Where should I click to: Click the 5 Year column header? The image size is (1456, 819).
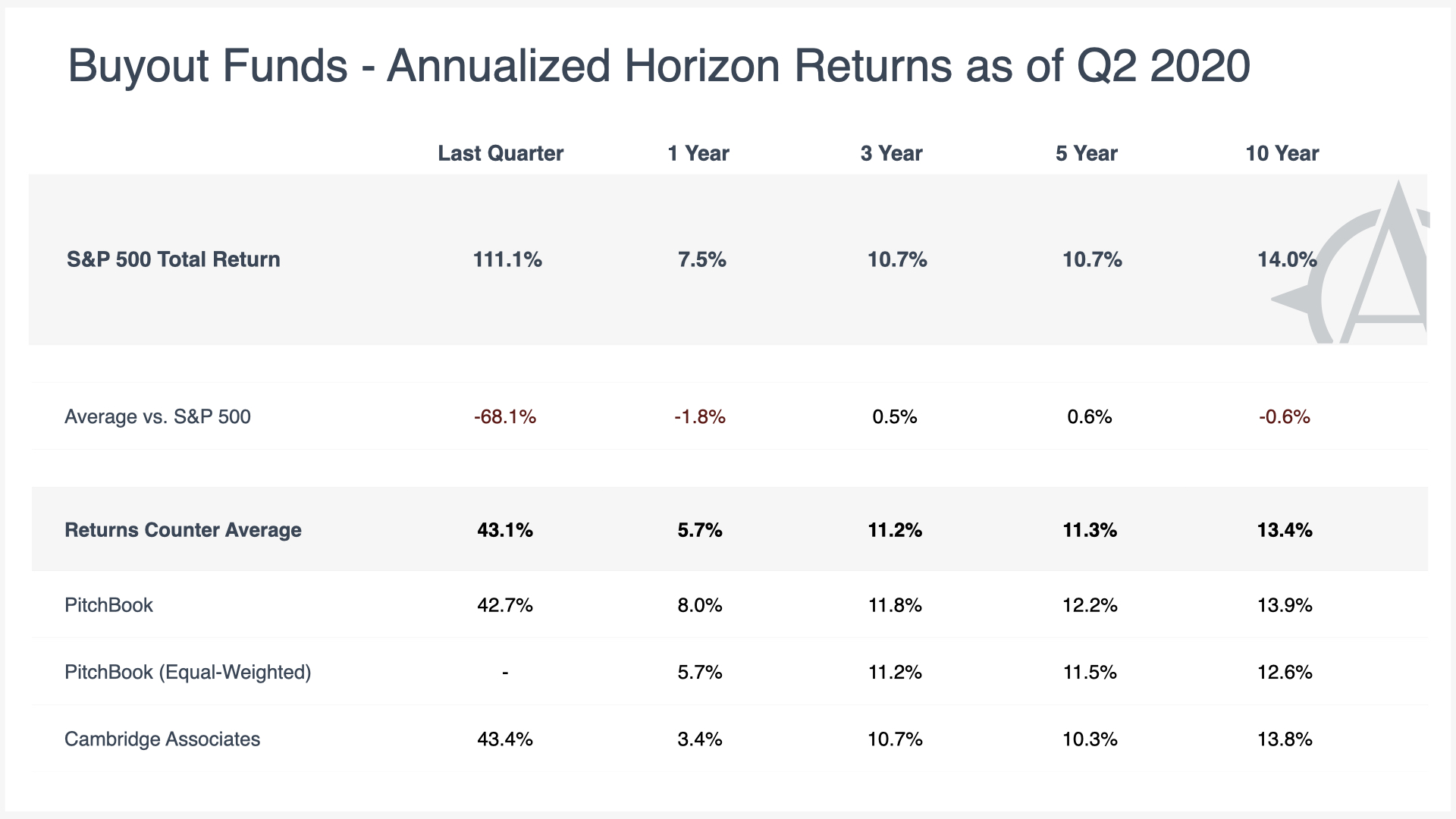(x=1087, y=153)
